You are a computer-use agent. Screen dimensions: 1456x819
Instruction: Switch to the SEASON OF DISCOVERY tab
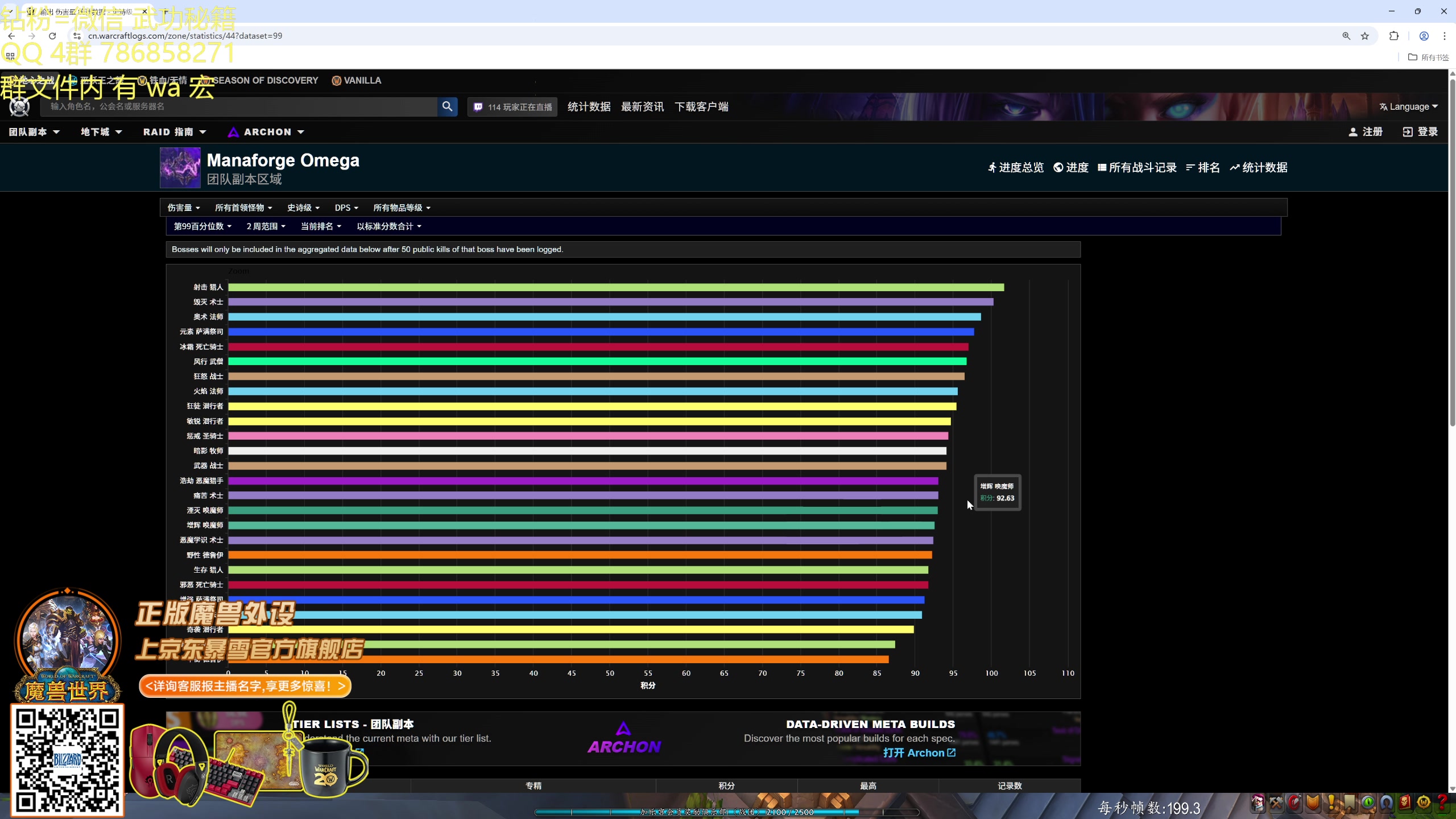point(259,80)
